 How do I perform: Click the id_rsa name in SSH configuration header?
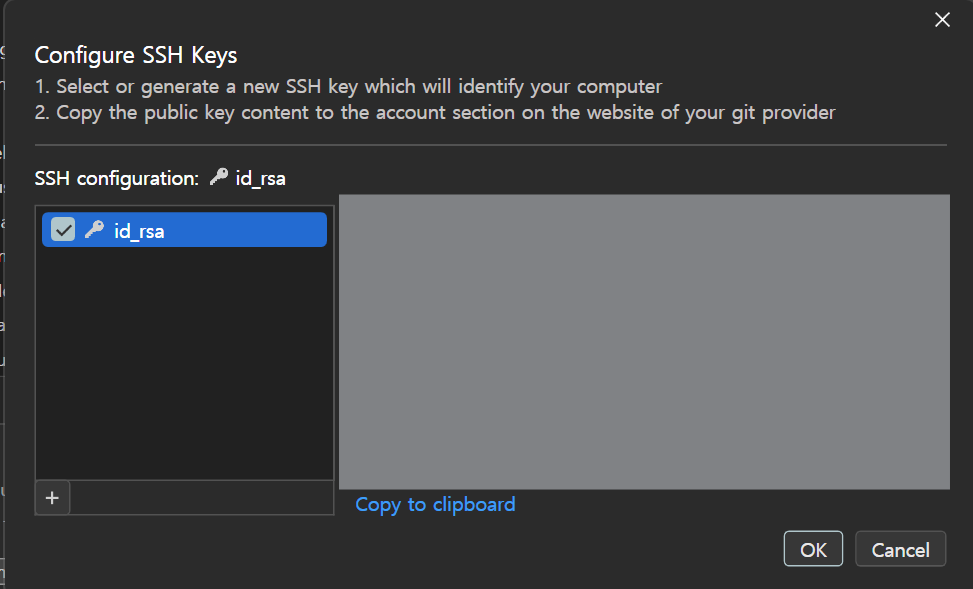261,179
